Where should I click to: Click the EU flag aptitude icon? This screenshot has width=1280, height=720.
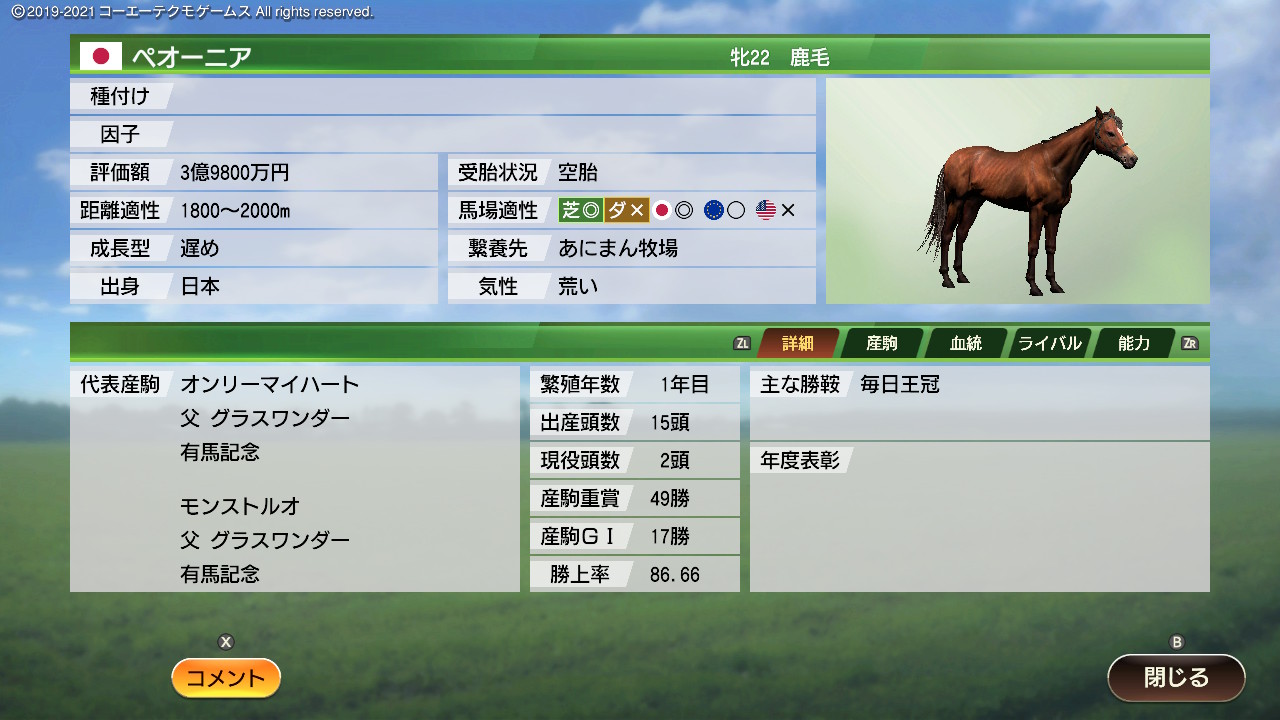[713, 210]
